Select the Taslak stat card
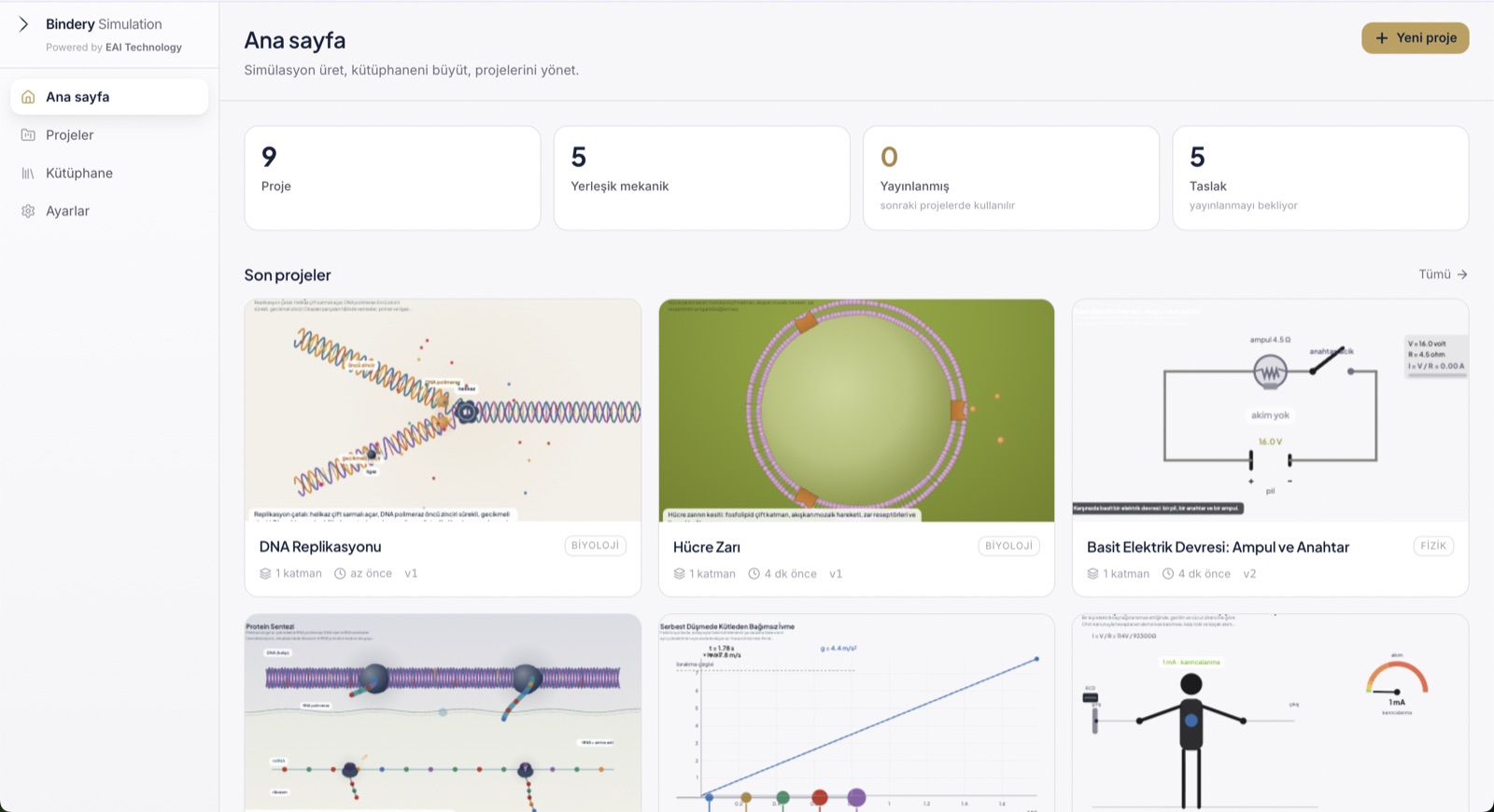1494x812 pixels. (x=1320, y=178)
